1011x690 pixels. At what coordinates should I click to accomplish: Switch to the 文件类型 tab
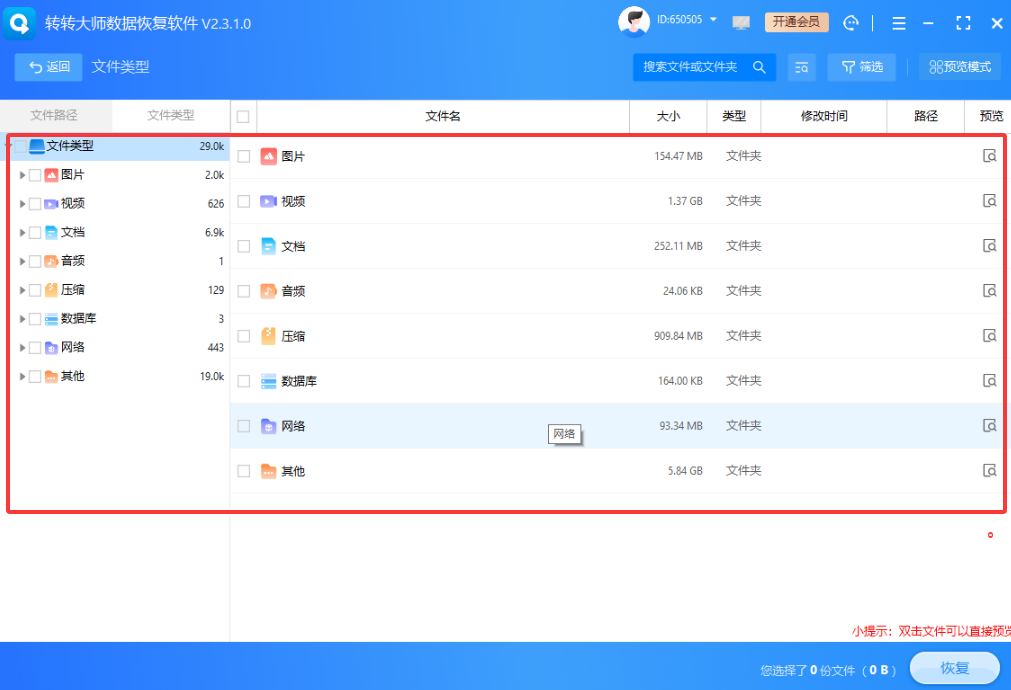pos(171,115)
